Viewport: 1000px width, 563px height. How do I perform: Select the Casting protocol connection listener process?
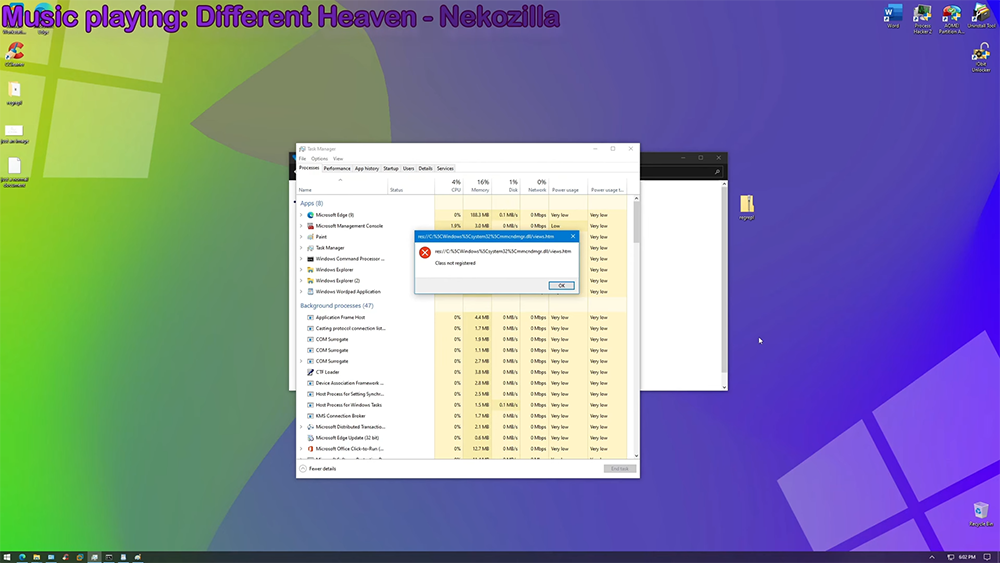tap(462, 328)
